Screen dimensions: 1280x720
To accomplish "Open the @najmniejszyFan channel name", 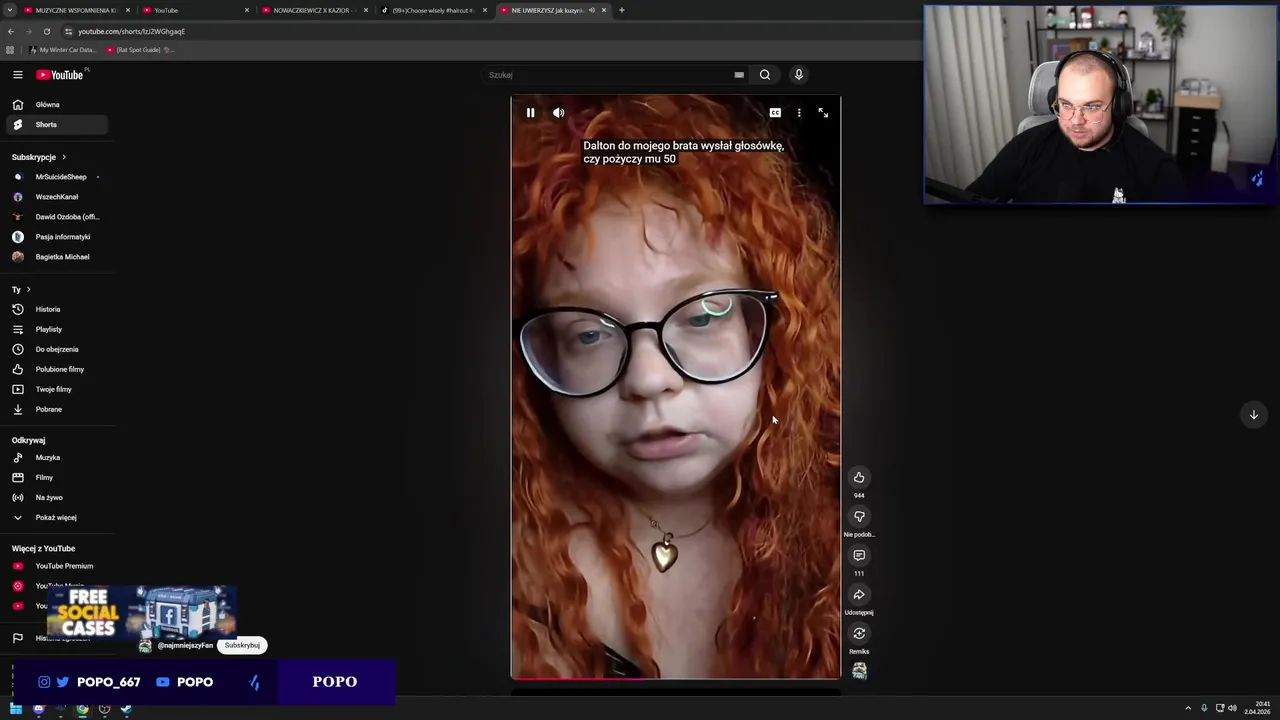I will pyautogui.click(x=185, y=646).
